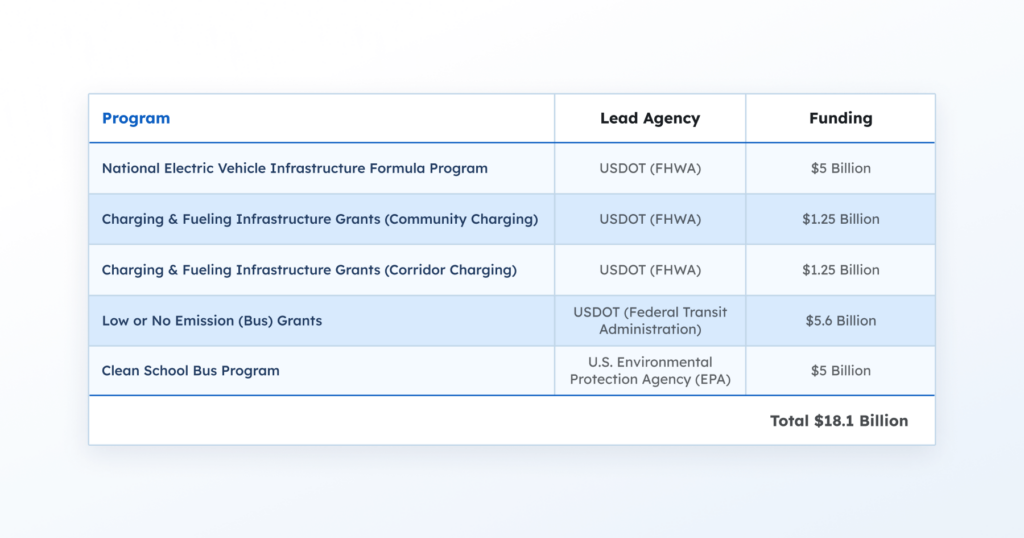Click Low or No Emission (Bus) Grants
This screenshot has height=538, width=1024.
(x=212, y=321)
